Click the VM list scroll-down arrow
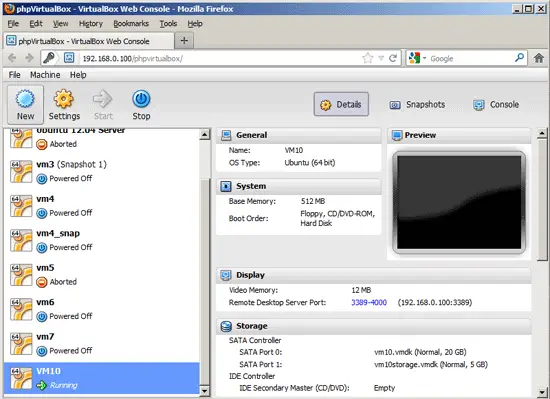The height and width of the screenshot is (399, 550). (x=204, y=391)
